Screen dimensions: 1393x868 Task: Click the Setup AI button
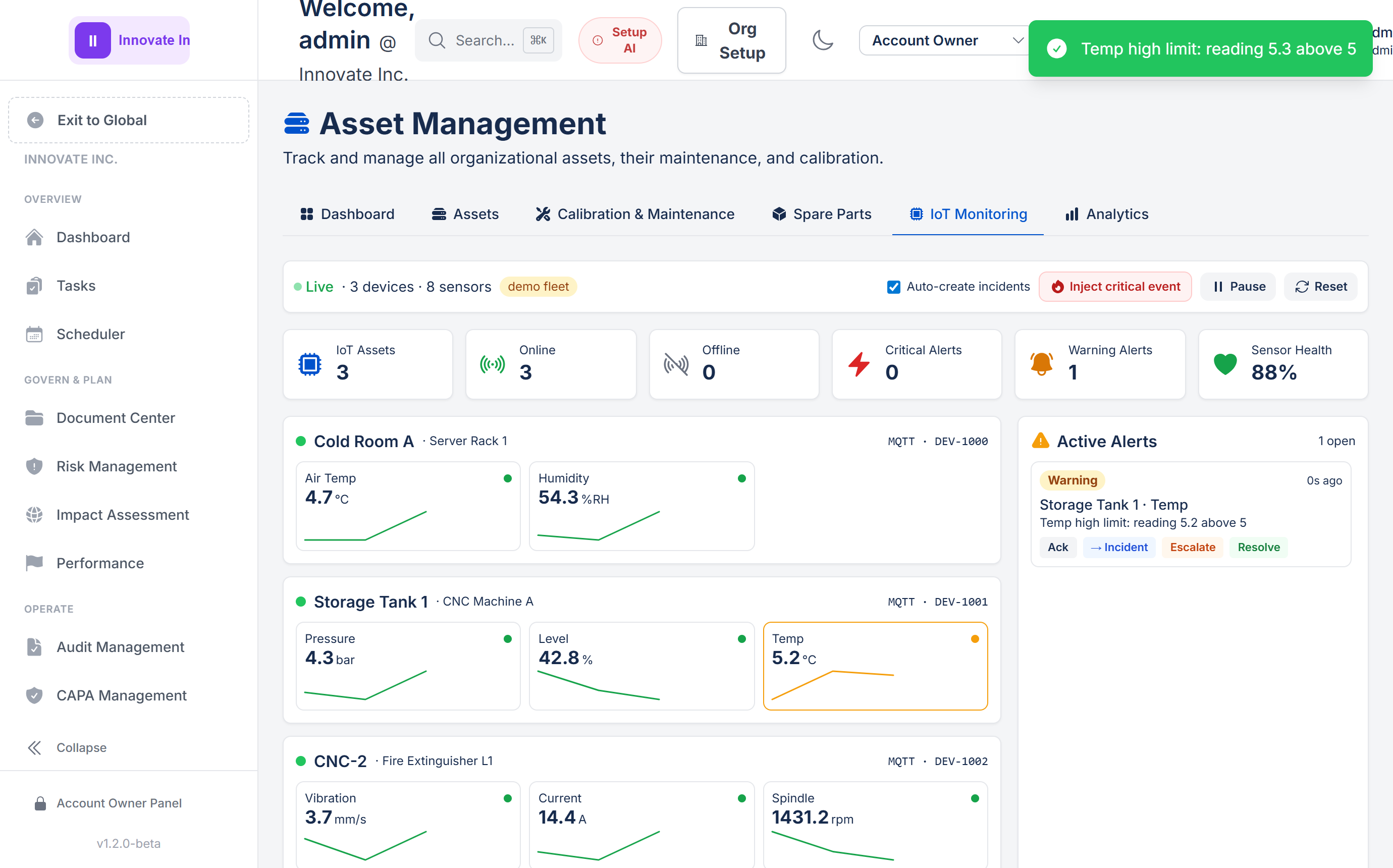620,40
